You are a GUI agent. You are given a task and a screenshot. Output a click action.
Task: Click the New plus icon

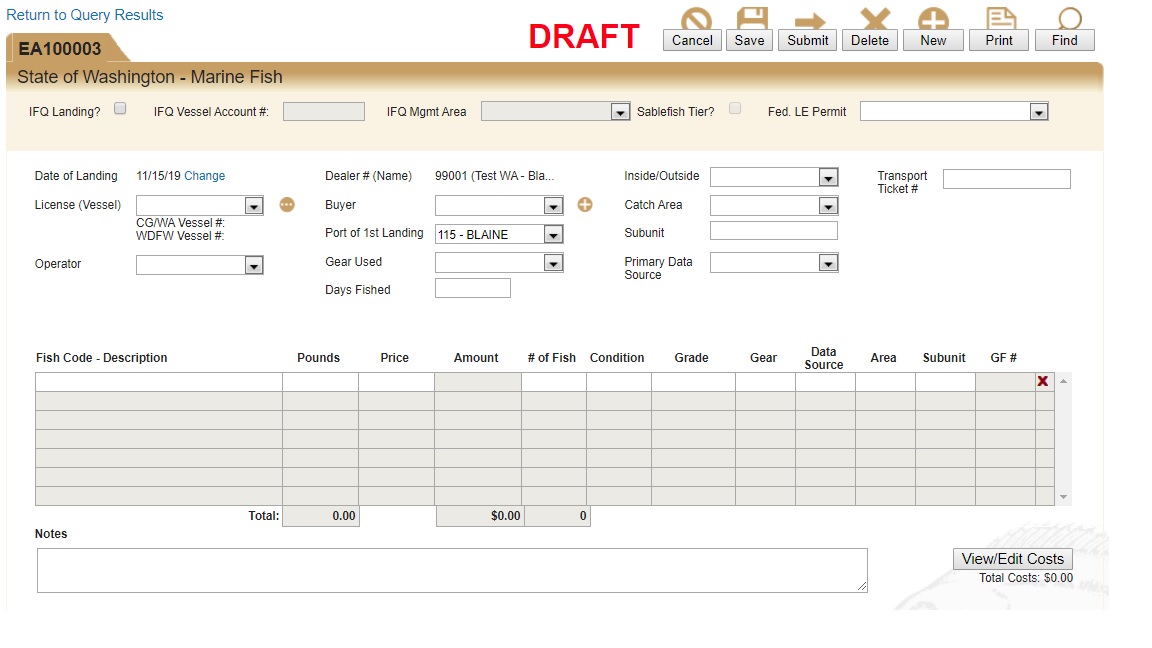point(933,20)
